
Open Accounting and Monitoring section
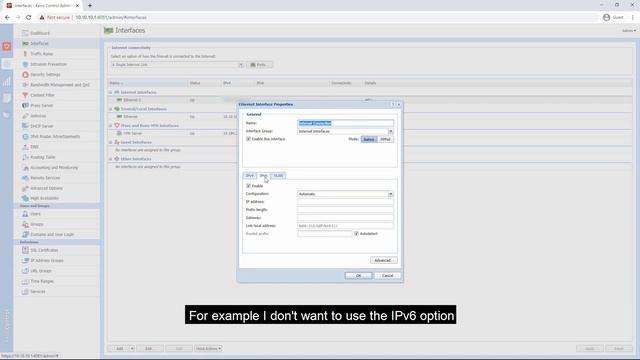(54, 168)
